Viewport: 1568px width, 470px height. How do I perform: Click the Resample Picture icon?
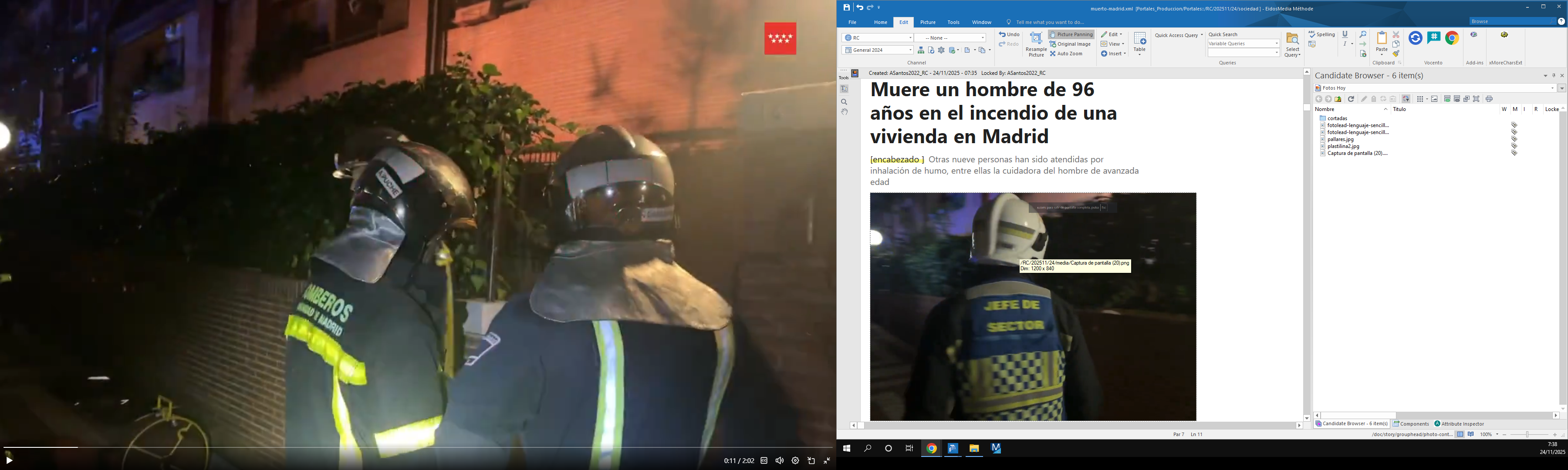pyautogui.click(x=1036, y=38)
